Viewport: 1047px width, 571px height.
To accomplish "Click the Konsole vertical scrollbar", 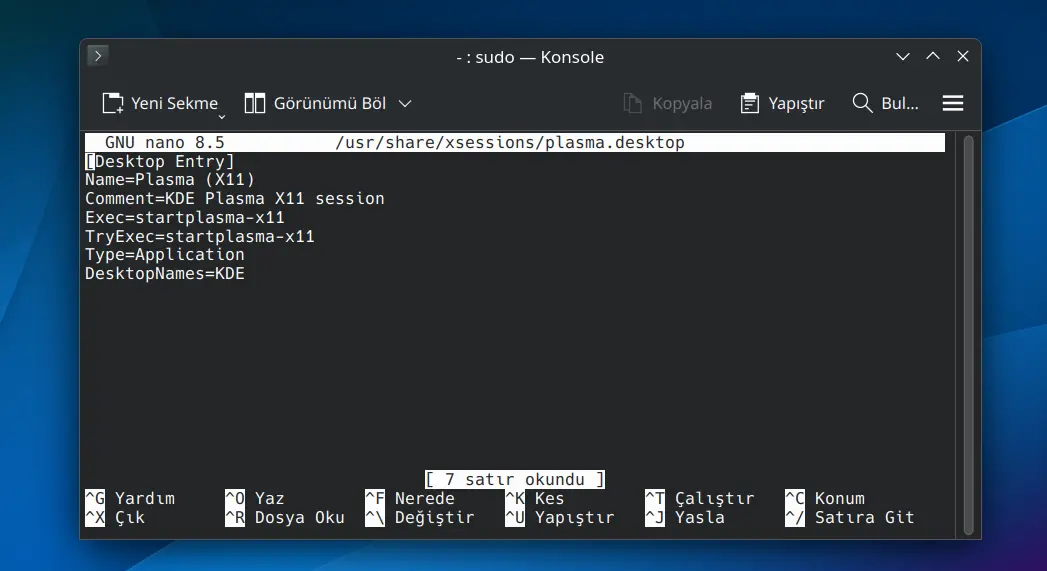I will pos(968,335).
